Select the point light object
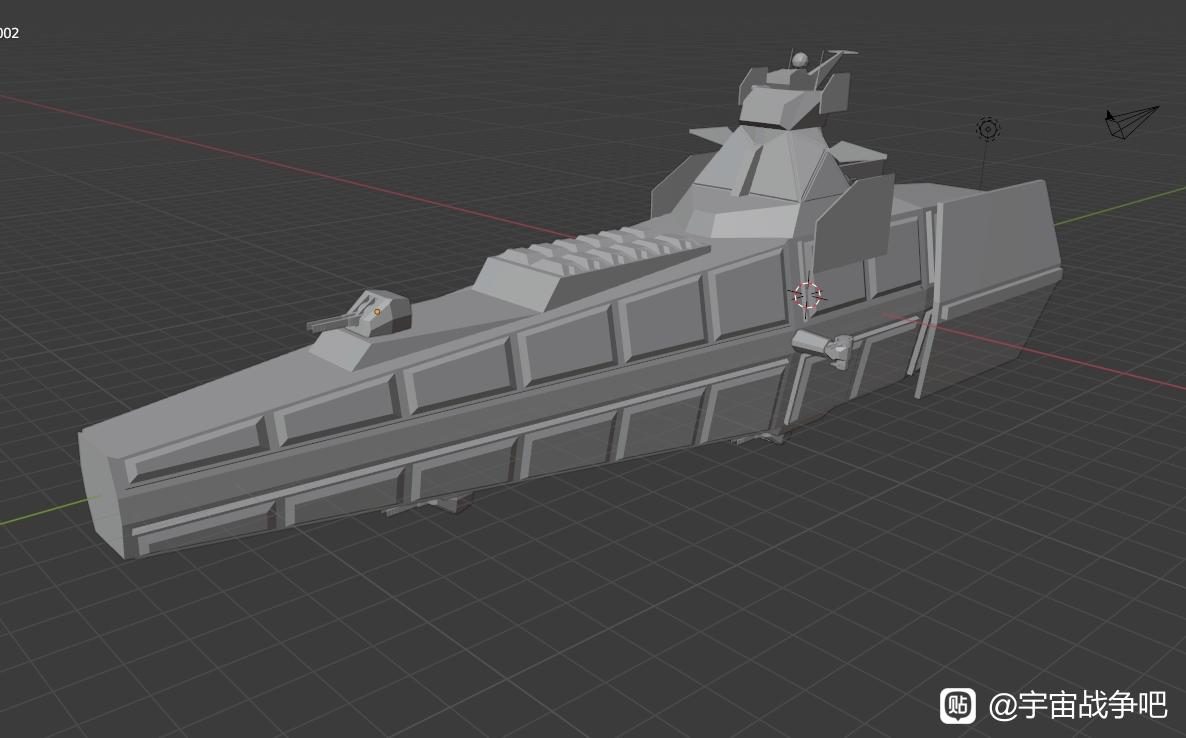 pos(988,129)
